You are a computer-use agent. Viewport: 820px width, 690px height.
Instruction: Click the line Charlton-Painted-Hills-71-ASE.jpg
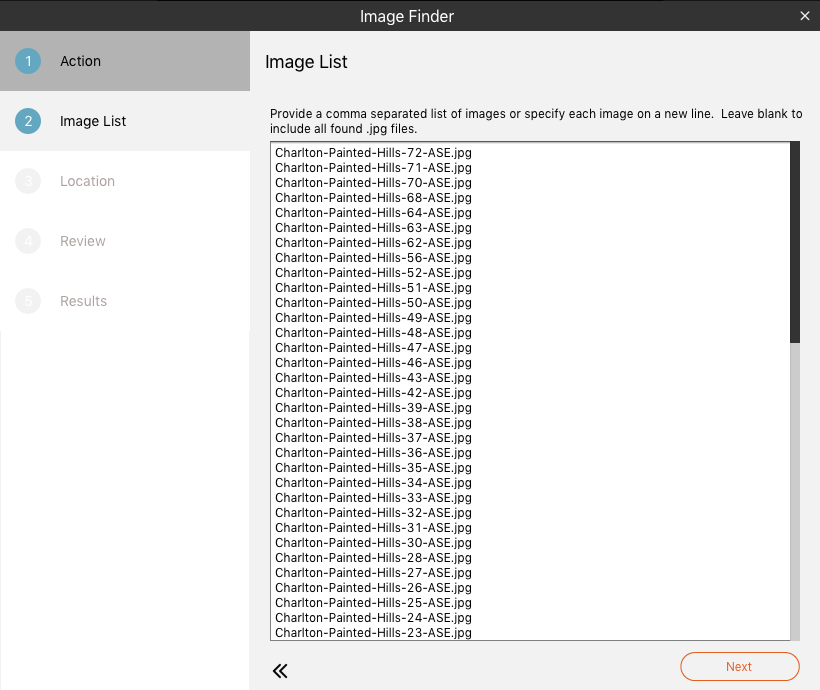tap(373, 168)
